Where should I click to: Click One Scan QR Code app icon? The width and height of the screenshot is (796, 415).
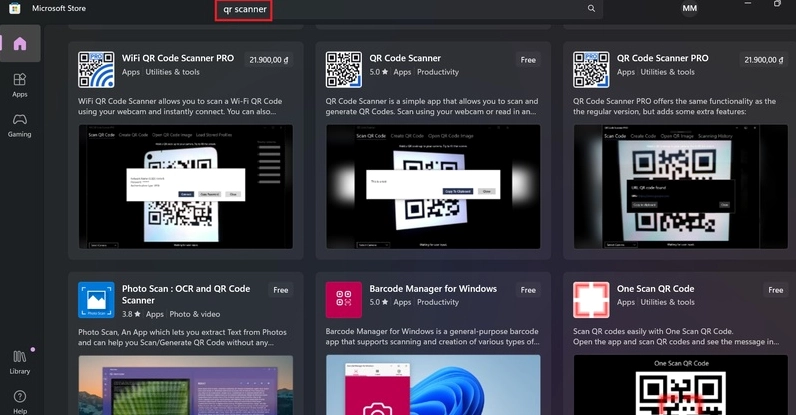coord(591,299)
